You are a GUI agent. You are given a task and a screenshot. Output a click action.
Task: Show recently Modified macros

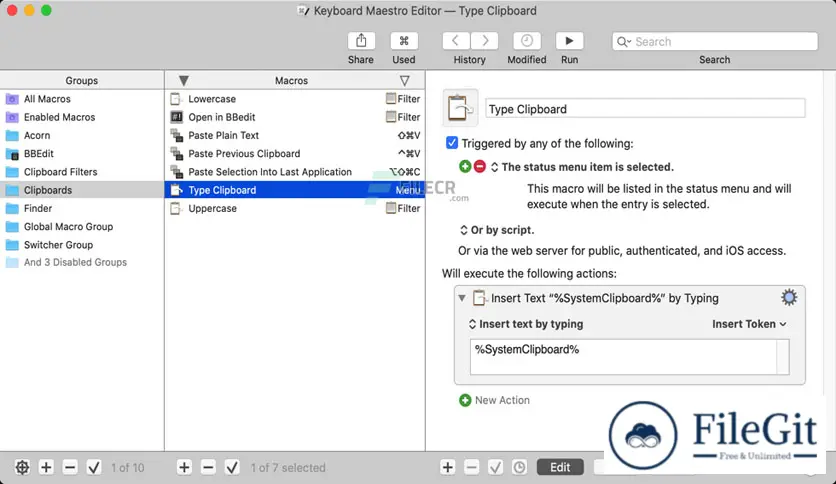pos(527,41)
